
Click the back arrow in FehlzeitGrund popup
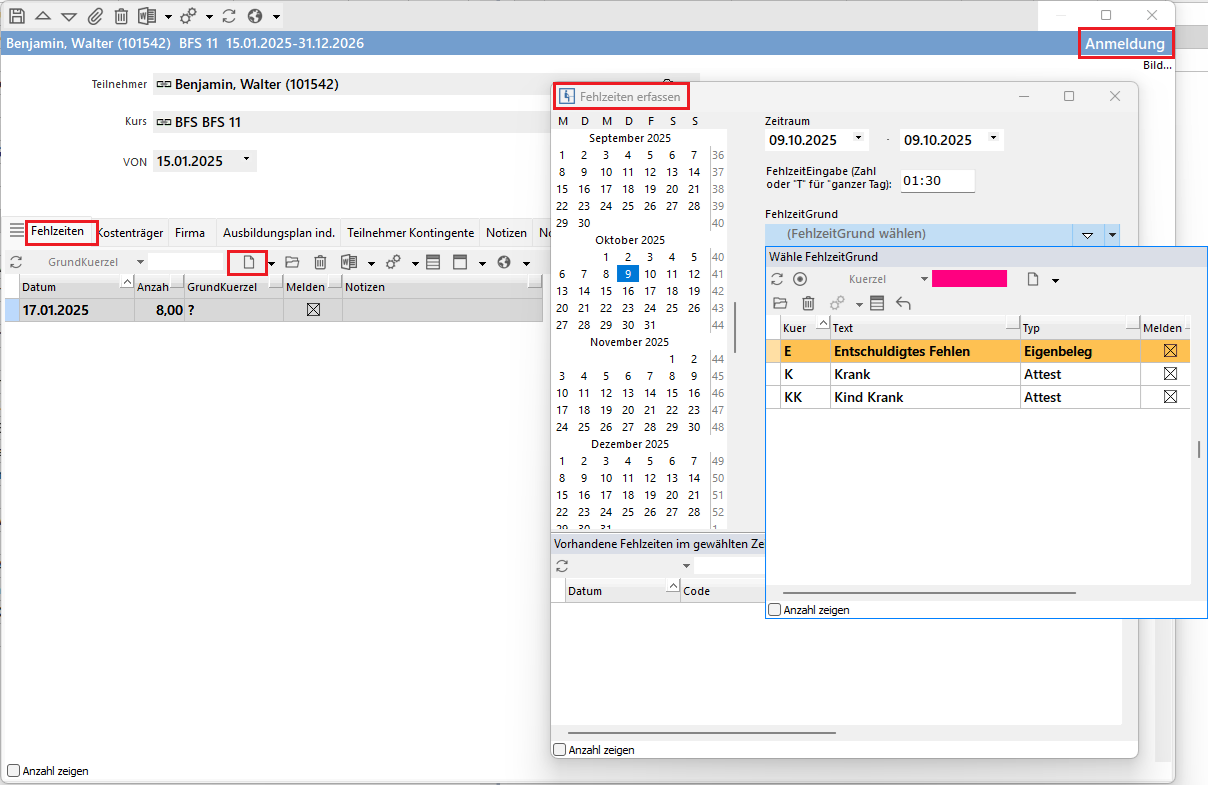903,303
